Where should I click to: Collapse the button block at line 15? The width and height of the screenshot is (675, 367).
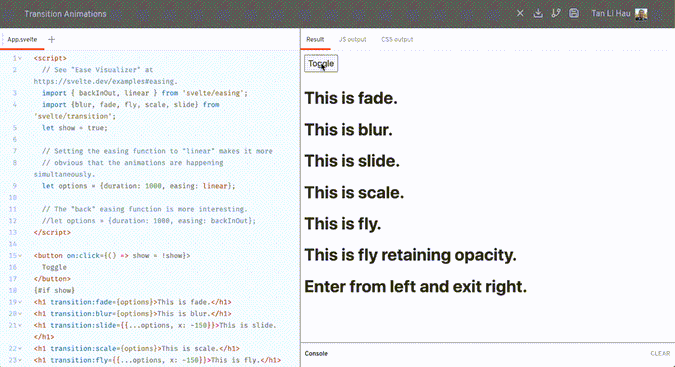point(20,256)
